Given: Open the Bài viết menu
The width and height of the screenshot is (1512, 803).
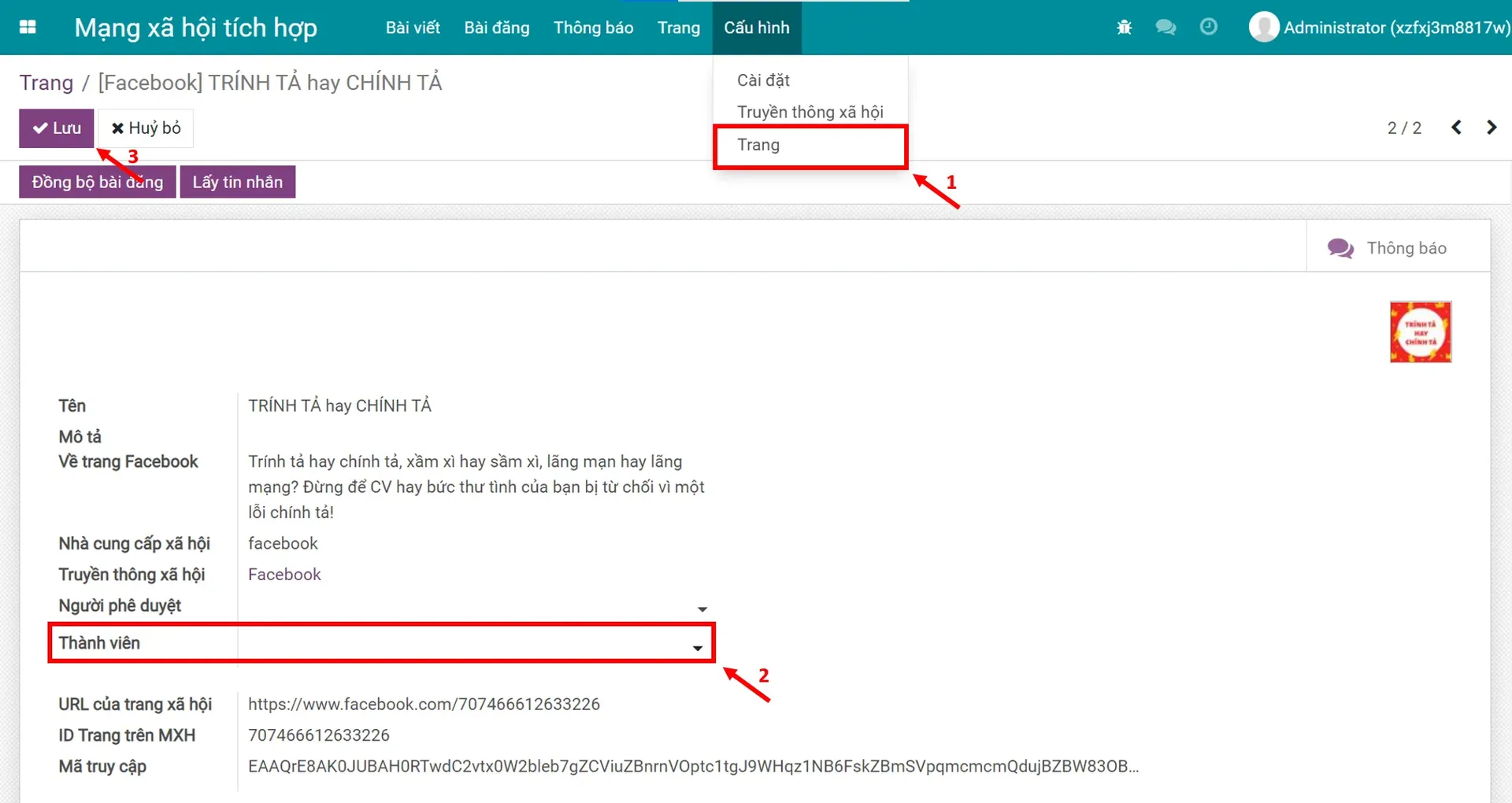Looking at the screenshot, I should [413, 28].
